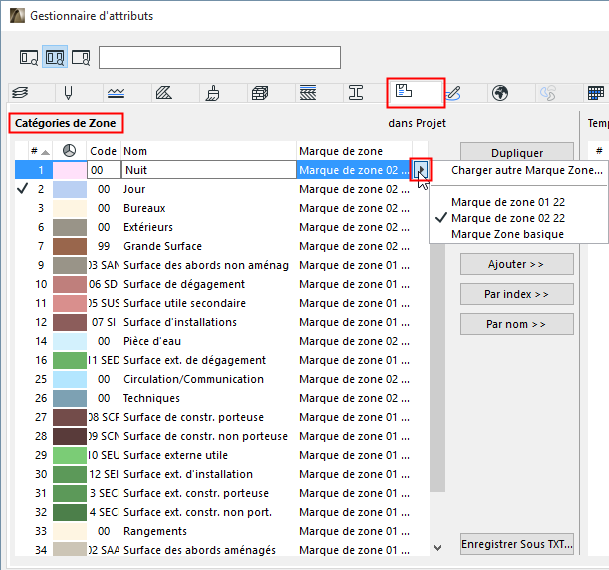Select the Pièce d'eau row
This screenshot has height=570, width=609.
click(x=221, y=341)
